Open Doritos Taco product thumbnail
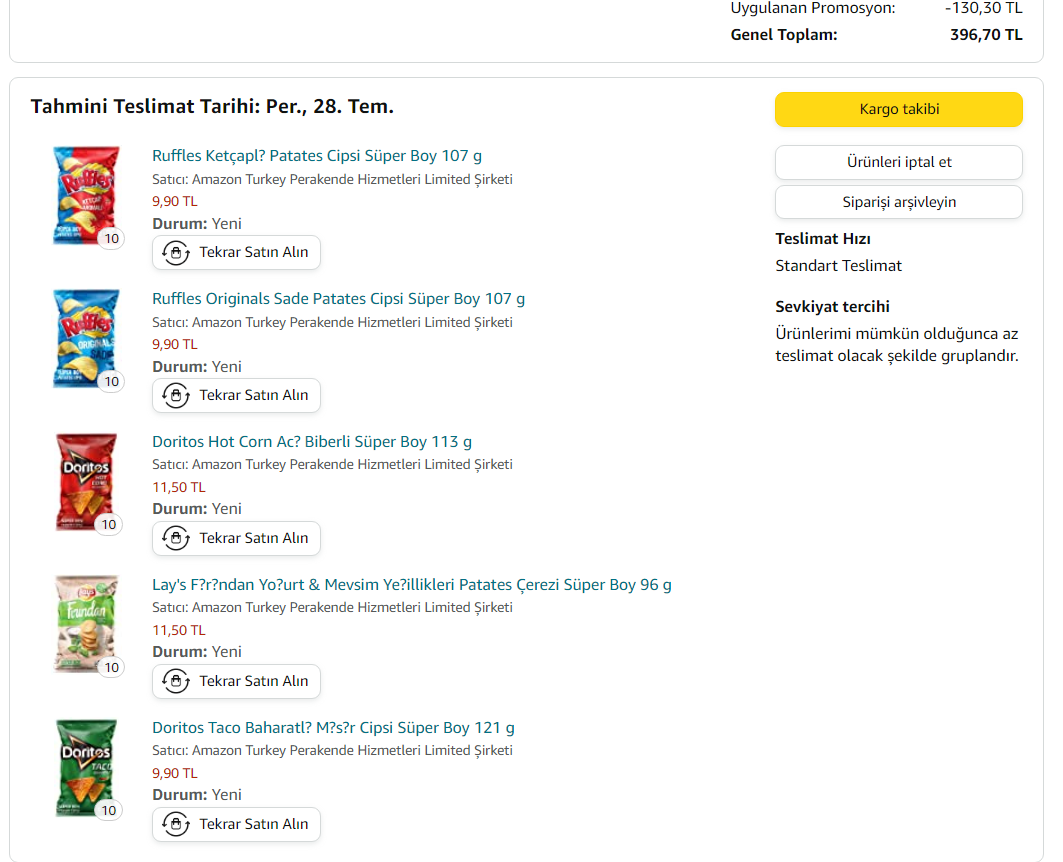This screenshot has height=862, width=1063. point(86,767)
